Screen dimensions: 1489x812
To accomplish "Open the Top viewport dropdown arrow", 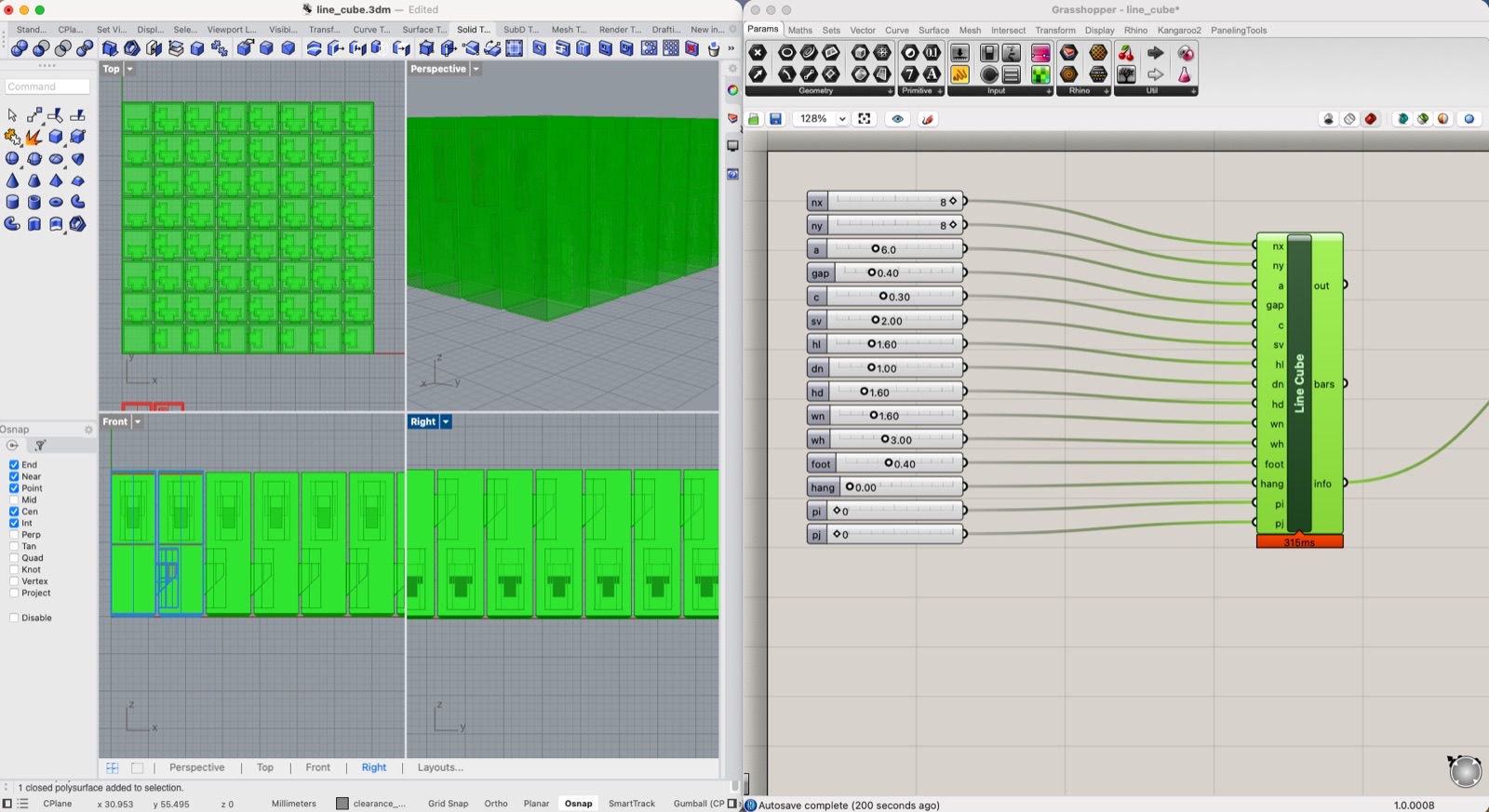I will [x=129, y=69].
